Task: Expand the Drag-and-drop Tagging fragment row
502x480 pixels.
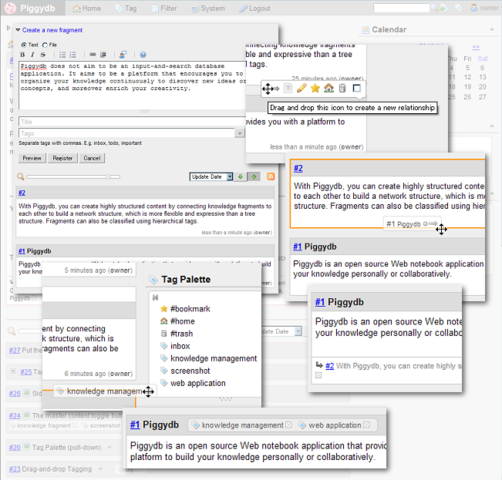Action: coord(100,469)
